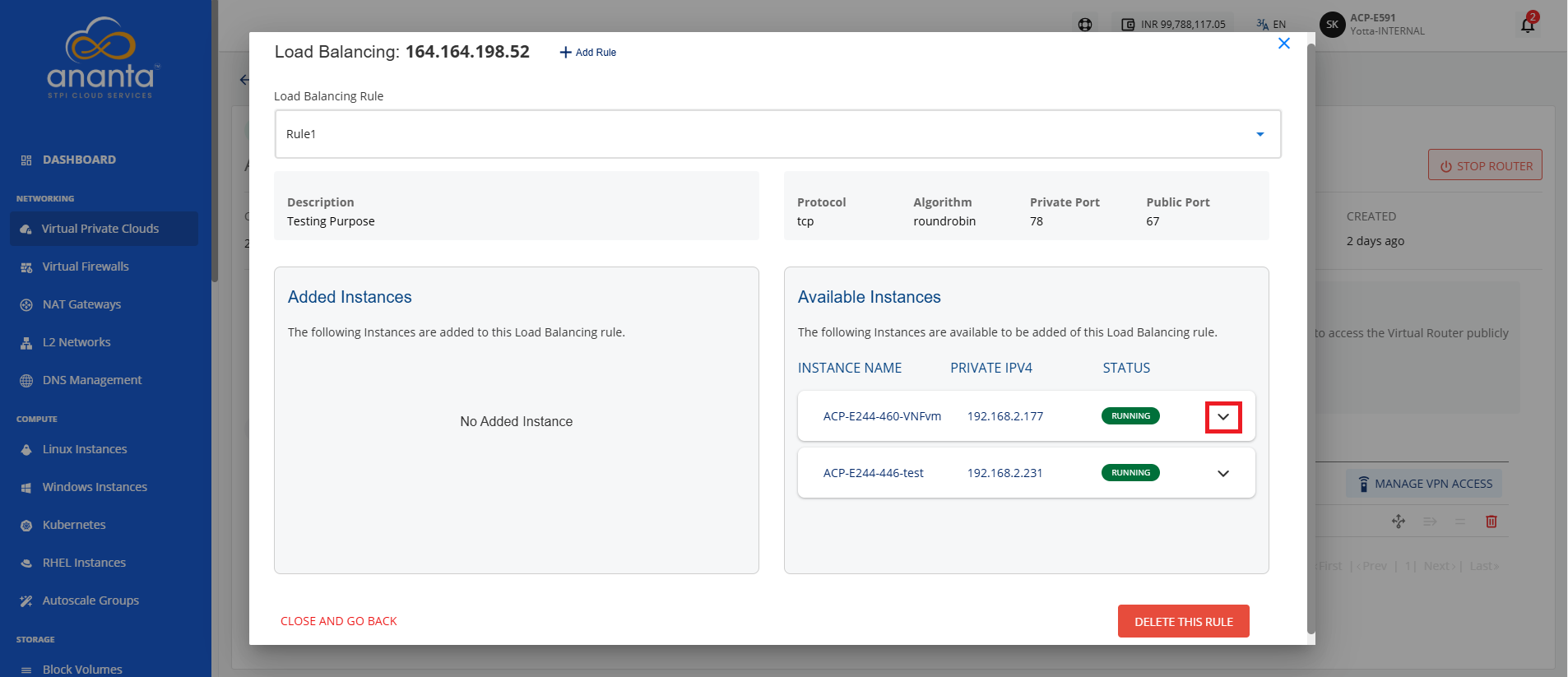Click the Dashboard grid icon in sidebar
This screenshot has width=1568, height=677.
point(26,160)
